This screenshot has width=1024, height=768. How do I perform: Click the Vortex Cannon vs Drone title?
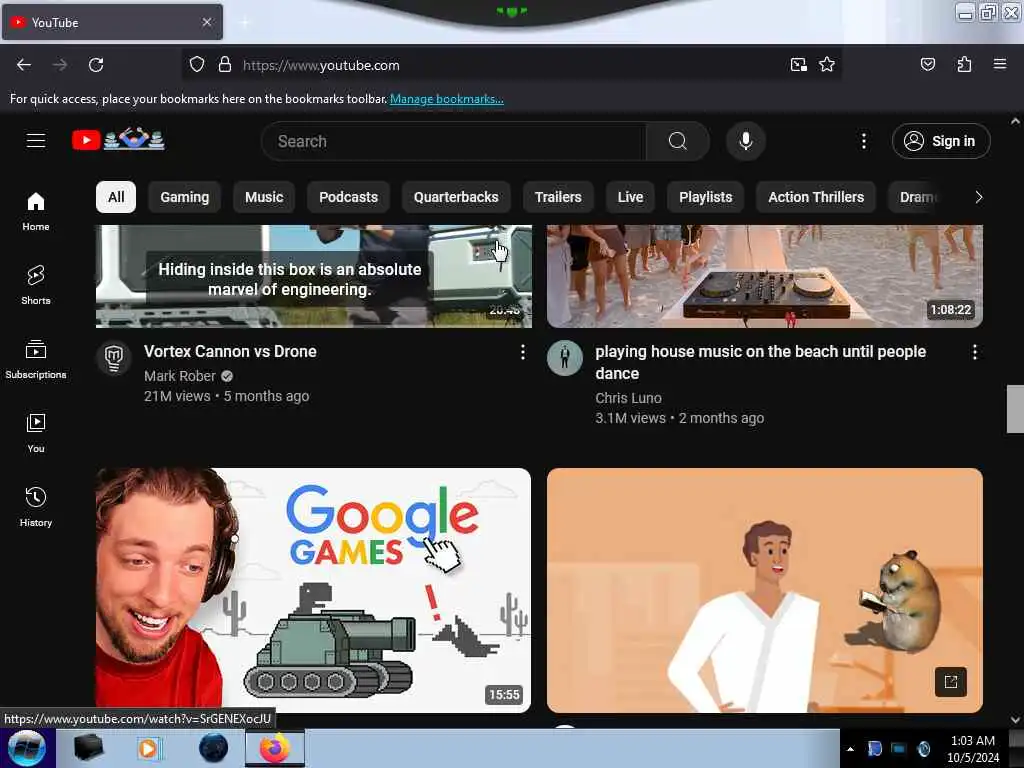(230, 351)
